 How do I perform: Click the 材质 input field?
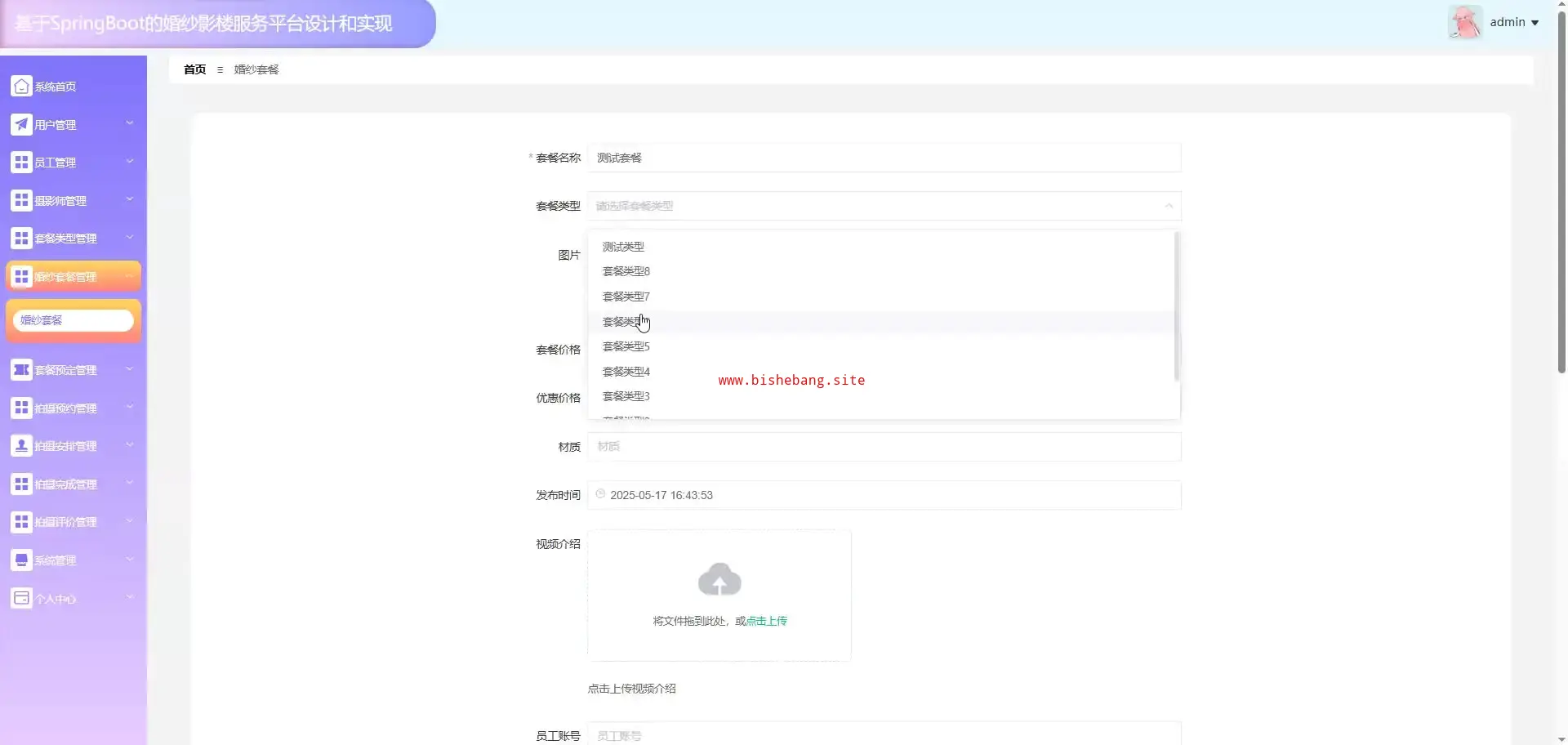pyautogui.click(x=884, y=447)
